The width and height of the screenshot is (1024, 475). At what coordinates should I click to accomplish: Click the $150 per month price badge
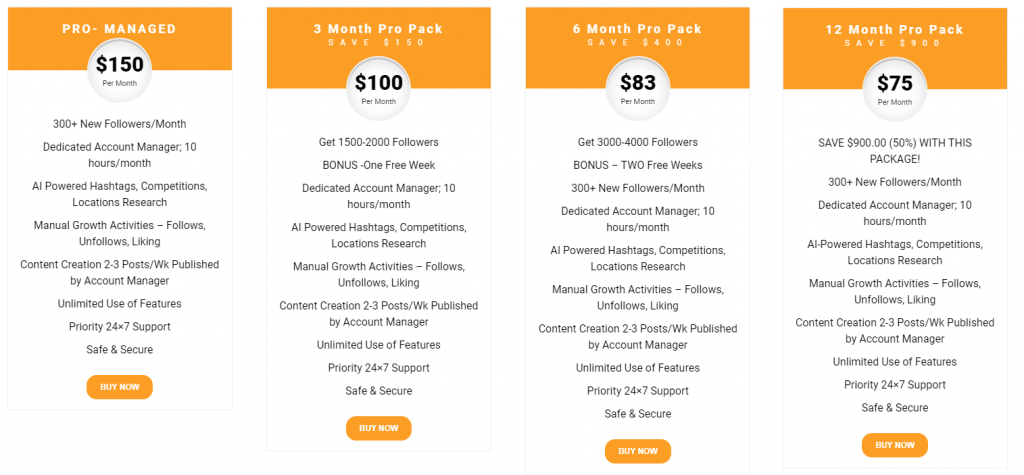pos(120,70)
